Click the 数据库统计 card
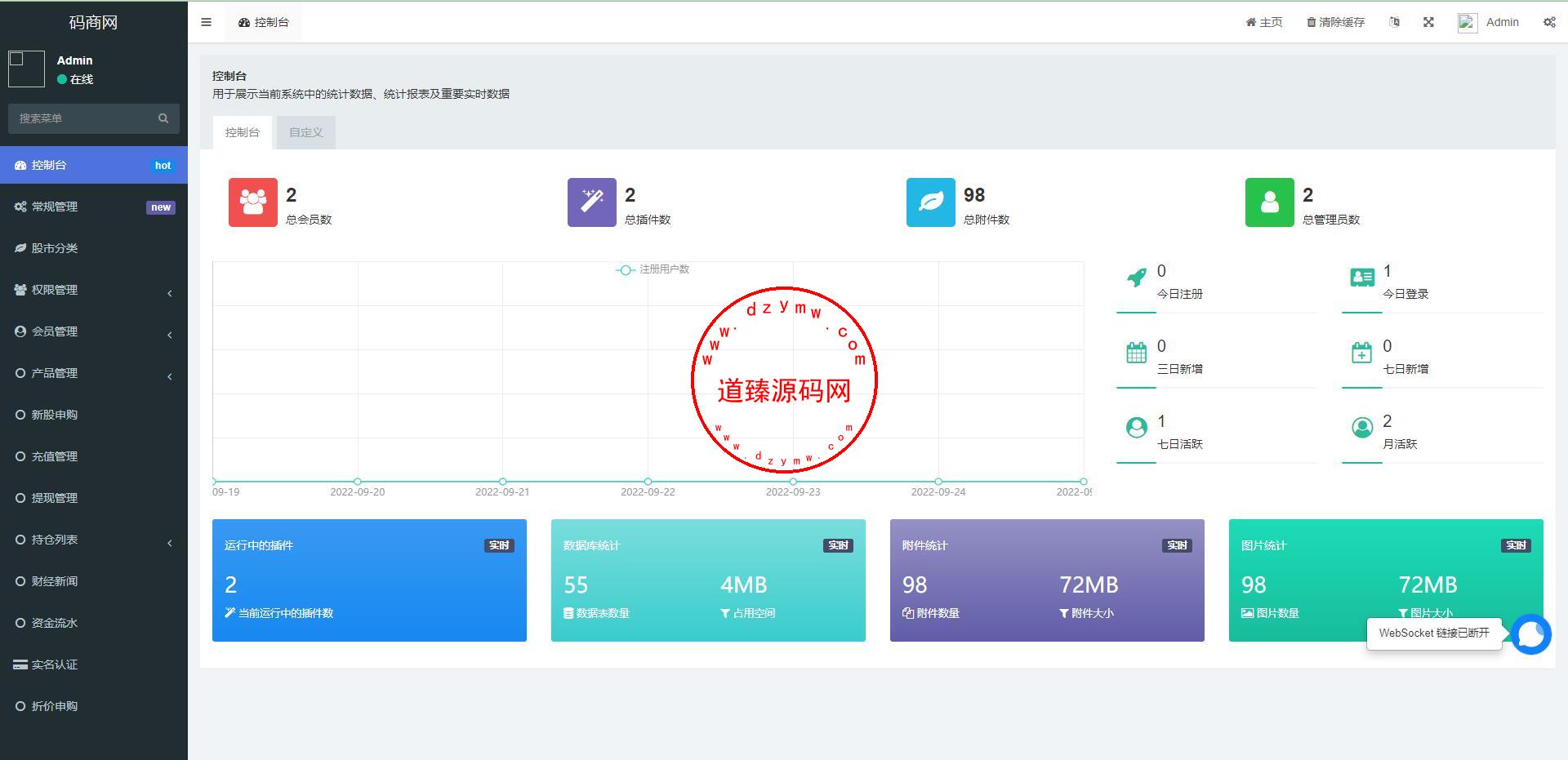 pos(708,580)
